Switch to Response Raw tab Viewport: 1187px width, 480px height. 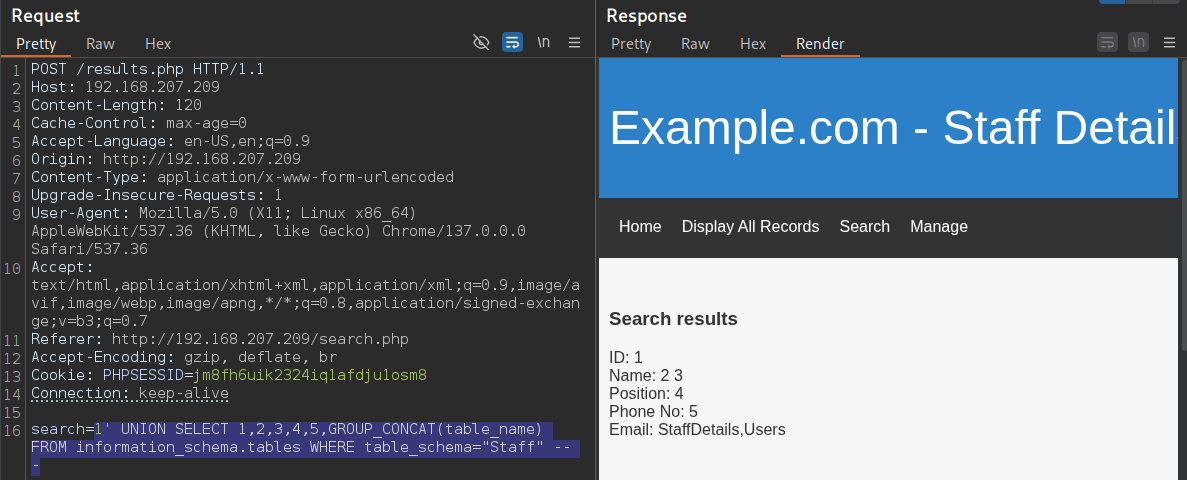pos(696,44)
